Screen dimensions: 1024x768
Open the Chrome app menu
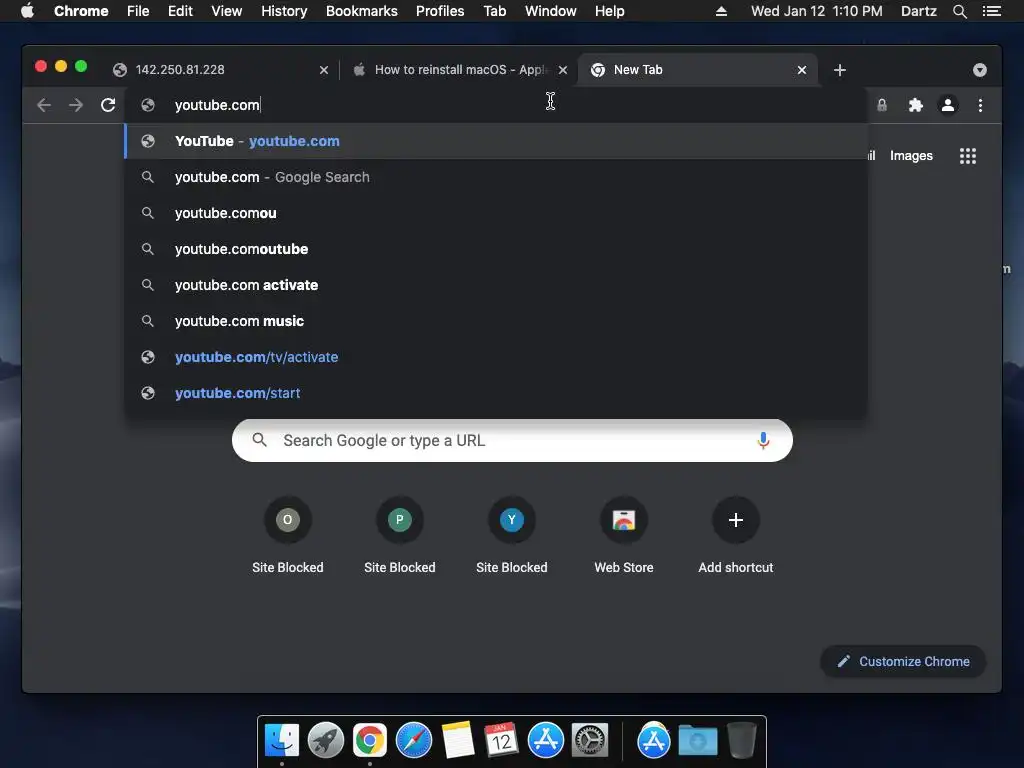pyautogui.click(x=81, y=11)
